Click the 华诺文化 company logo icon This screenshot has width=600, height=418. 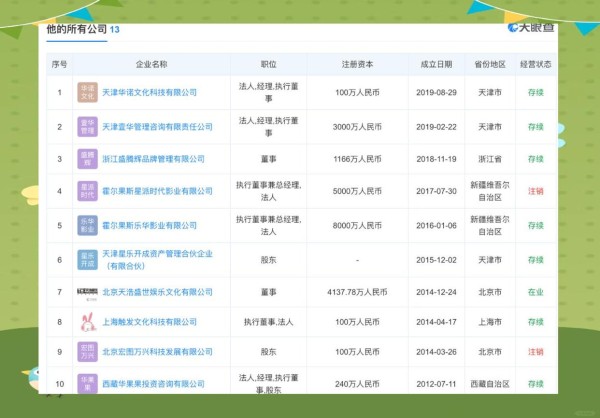click(x=87, y=92)
